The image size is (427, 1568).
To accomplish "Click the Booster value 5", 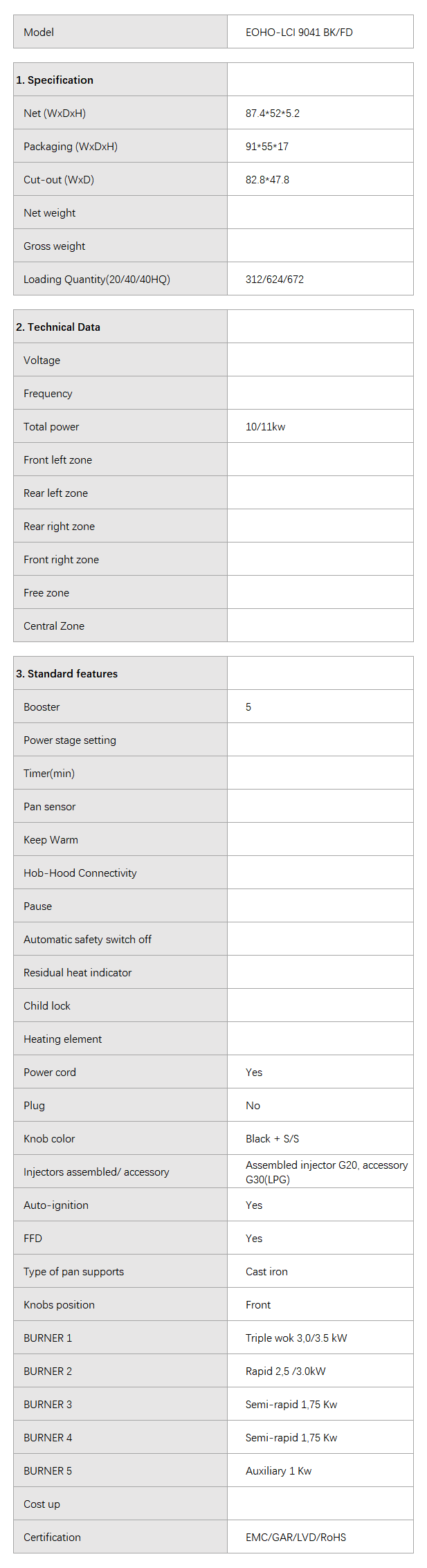I will pos(248,707).
